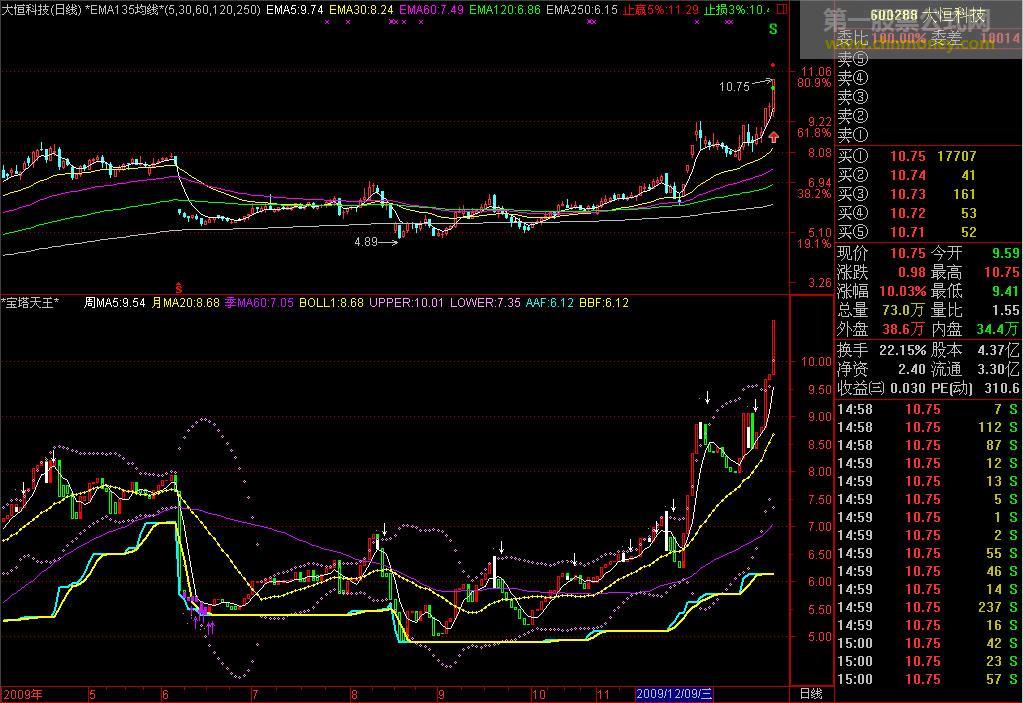Click the 14:58 trade with volume 112
This screenshot has height=703, width=1023.
pos(927,427)
